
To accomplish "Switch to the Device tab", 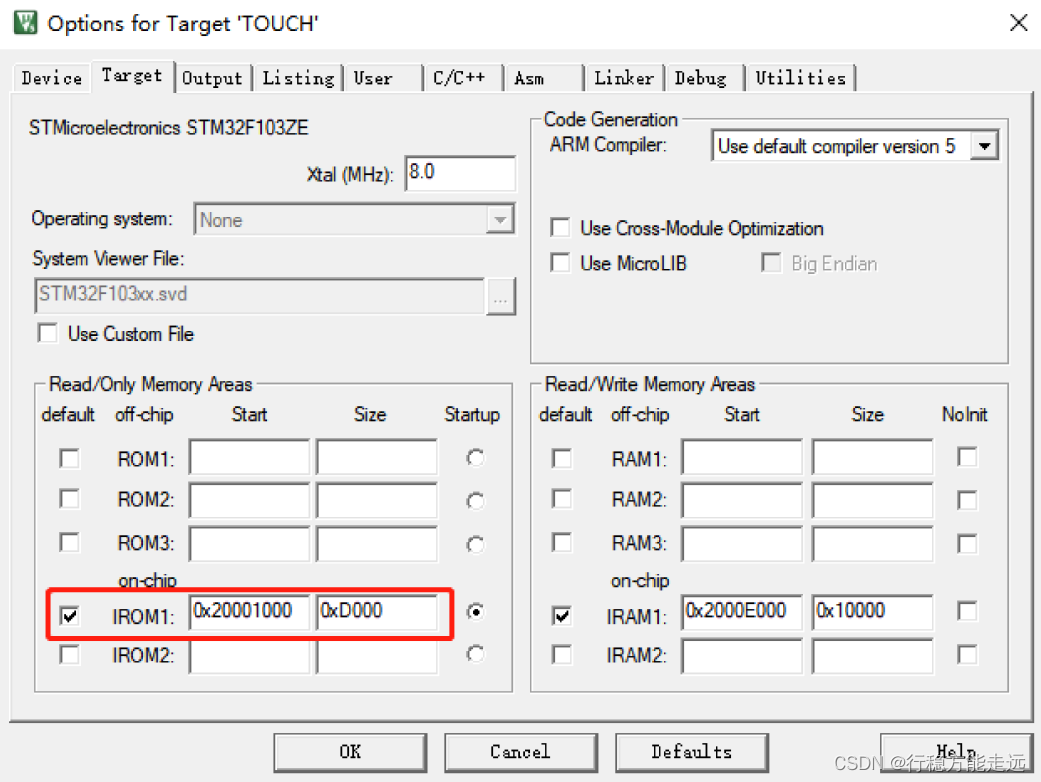I will (52, 78).
